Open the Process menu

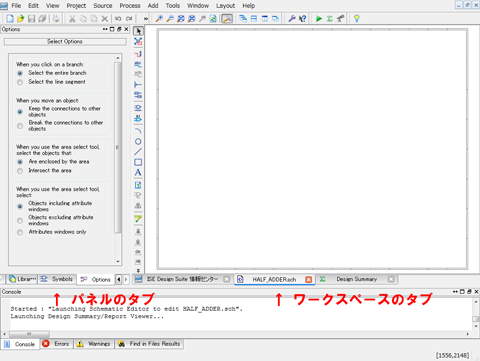[x=130, y=6]
